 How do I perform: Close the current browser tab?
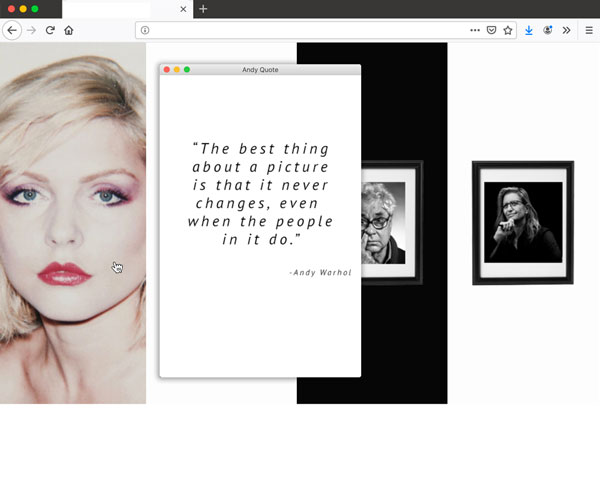(183, 9)
